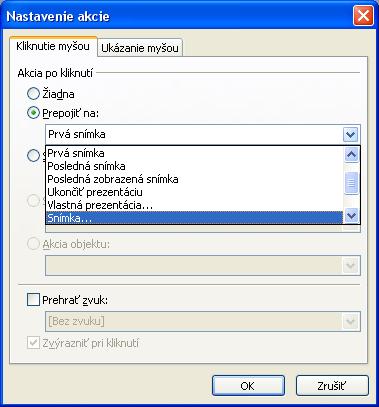Open the Bez zvuku sound dropdown
The image size is (379, 407).
point(351,322)
